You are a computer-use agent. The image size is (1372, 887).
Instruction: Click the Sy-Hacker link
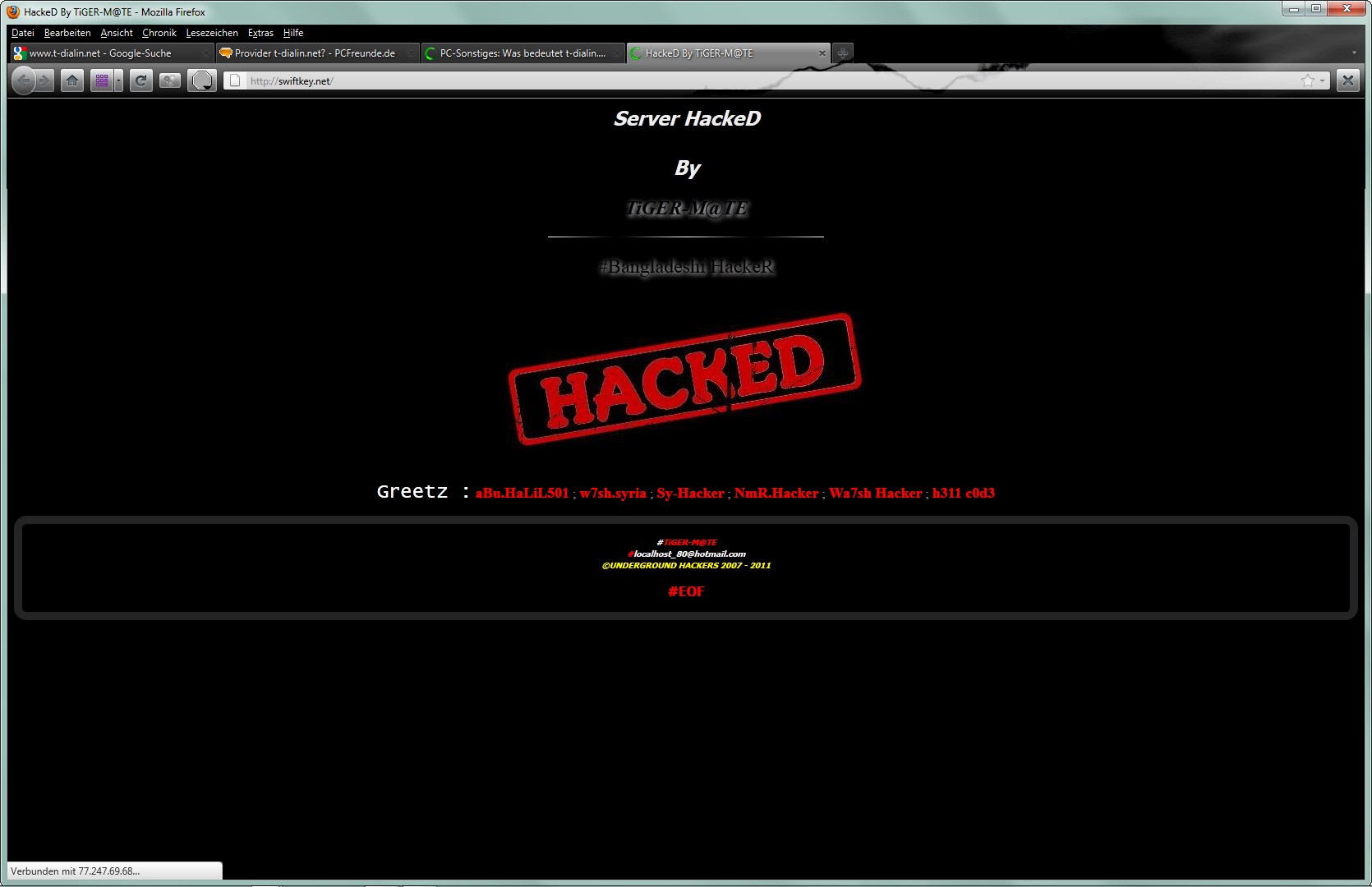tap(690, 493)
